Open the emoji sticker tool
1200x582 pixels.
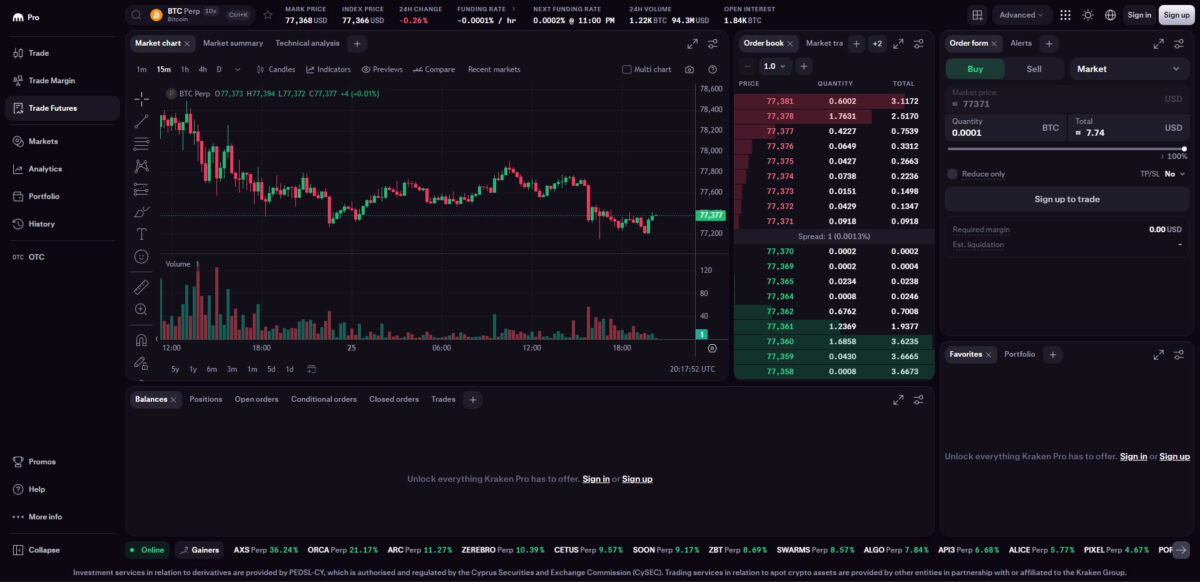pos(141,257)
